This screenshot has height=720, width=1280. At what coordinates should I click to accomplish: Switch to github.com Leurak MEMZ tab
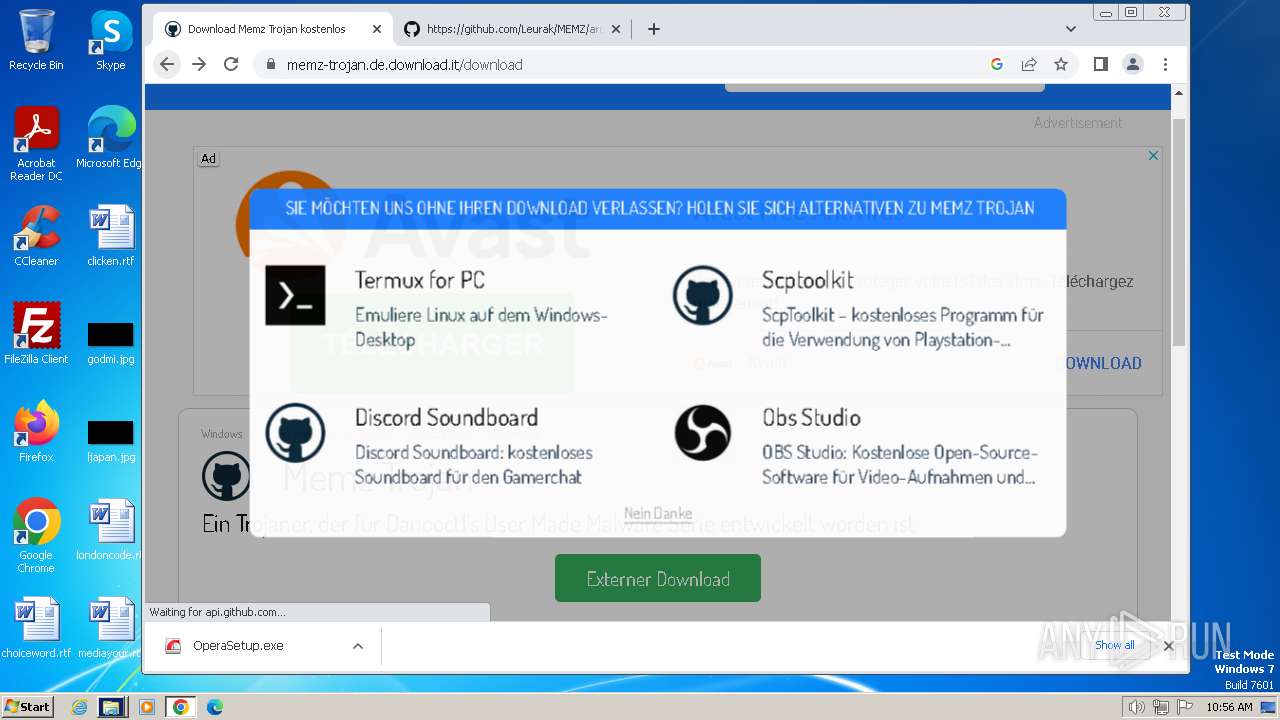514,29
